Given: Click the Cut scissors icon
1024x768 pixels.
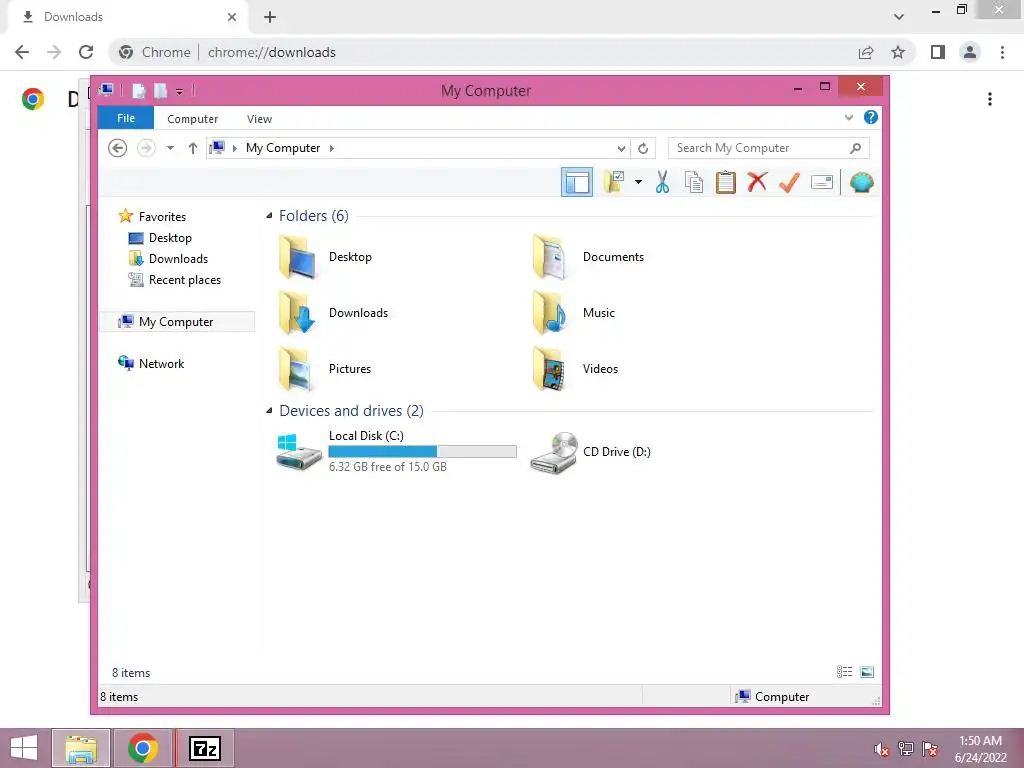Looking at the screenshot, I should click(x=662, y=182).
